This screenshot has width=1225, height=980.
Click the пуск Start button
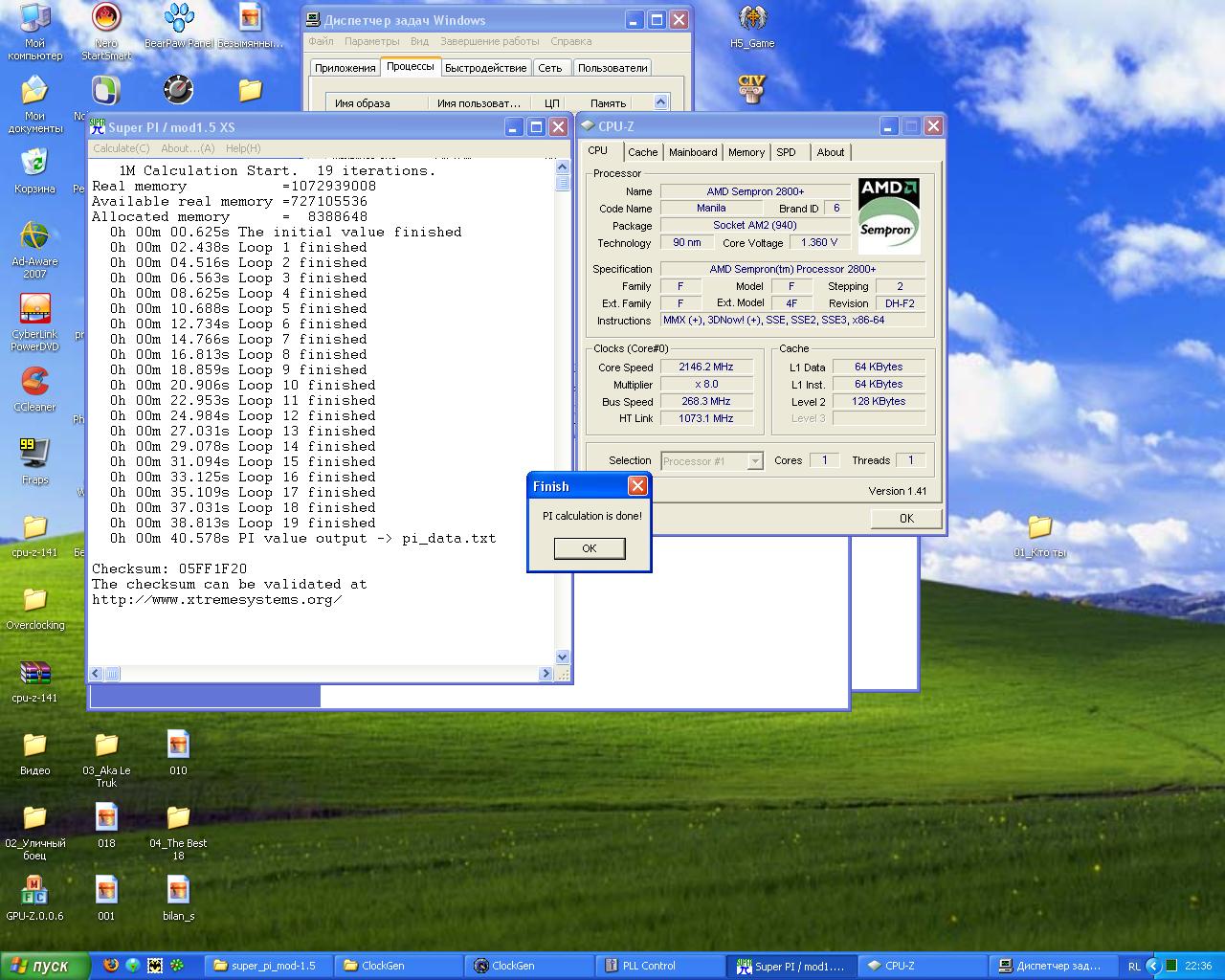[x=45, y=966]
